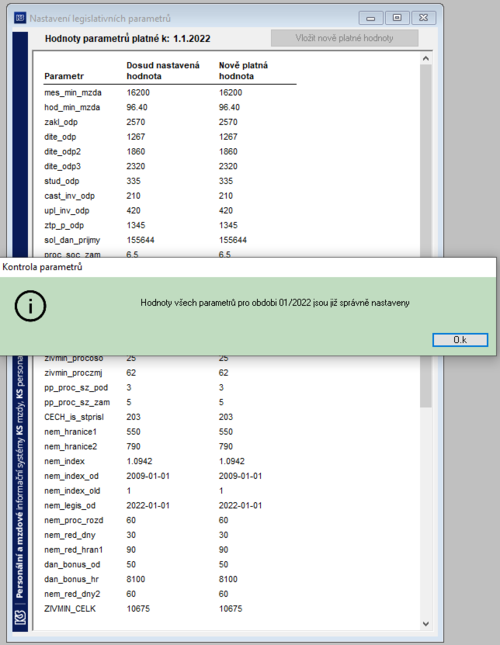Select the hod_min_mzda parameter name
Viewport: 500px width, 645px height.
coord(72,107)
